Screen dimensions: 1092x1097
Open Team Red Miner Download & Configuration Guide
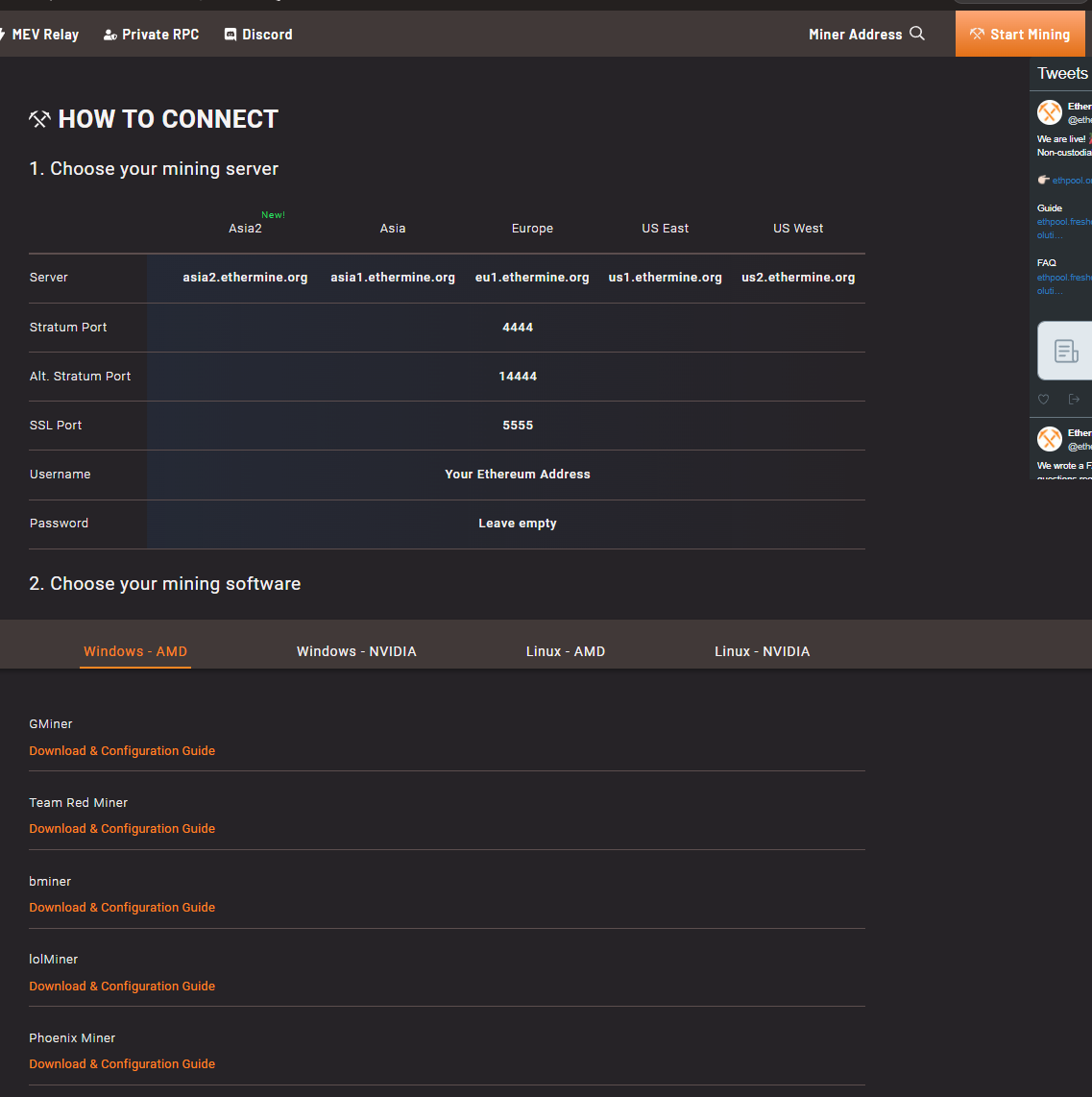coord(122,828)
